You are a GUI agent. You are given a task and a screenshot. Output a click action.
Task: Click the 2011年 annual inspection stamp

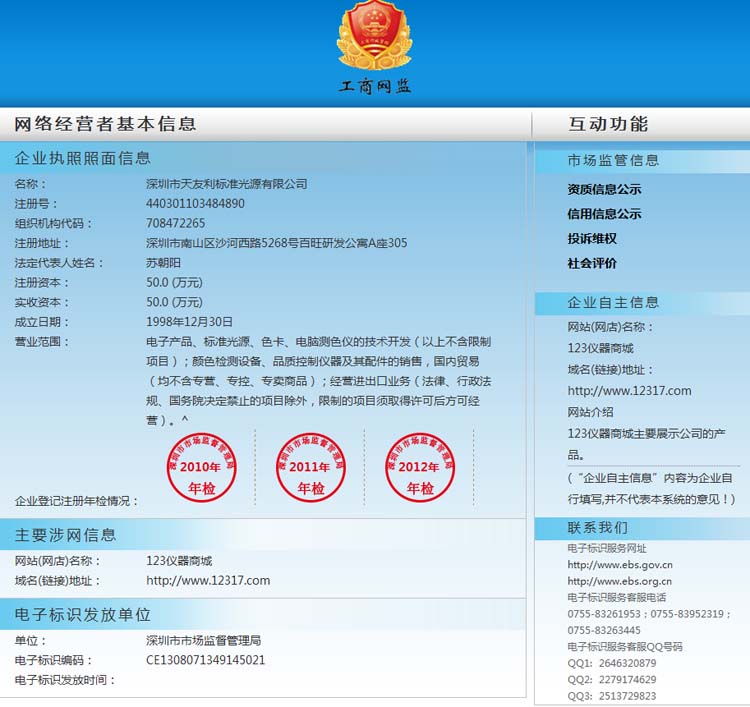(310, 467)
